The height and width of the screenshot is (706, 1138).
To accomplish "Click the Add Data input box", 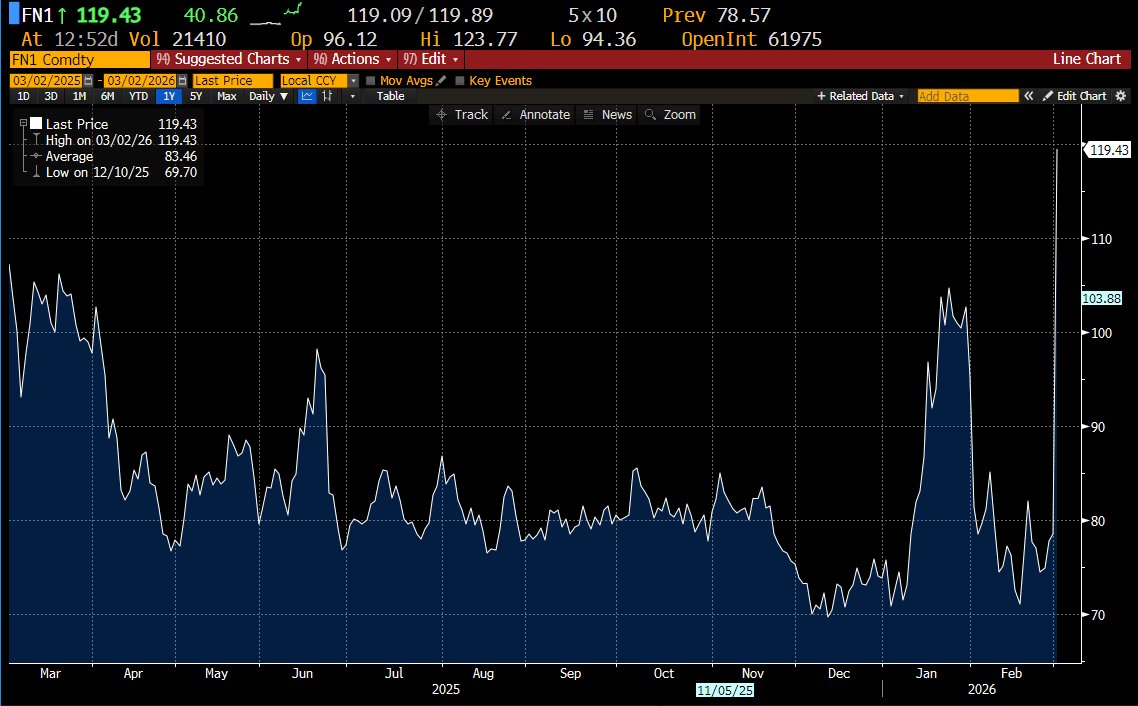I will pos(967,96).
